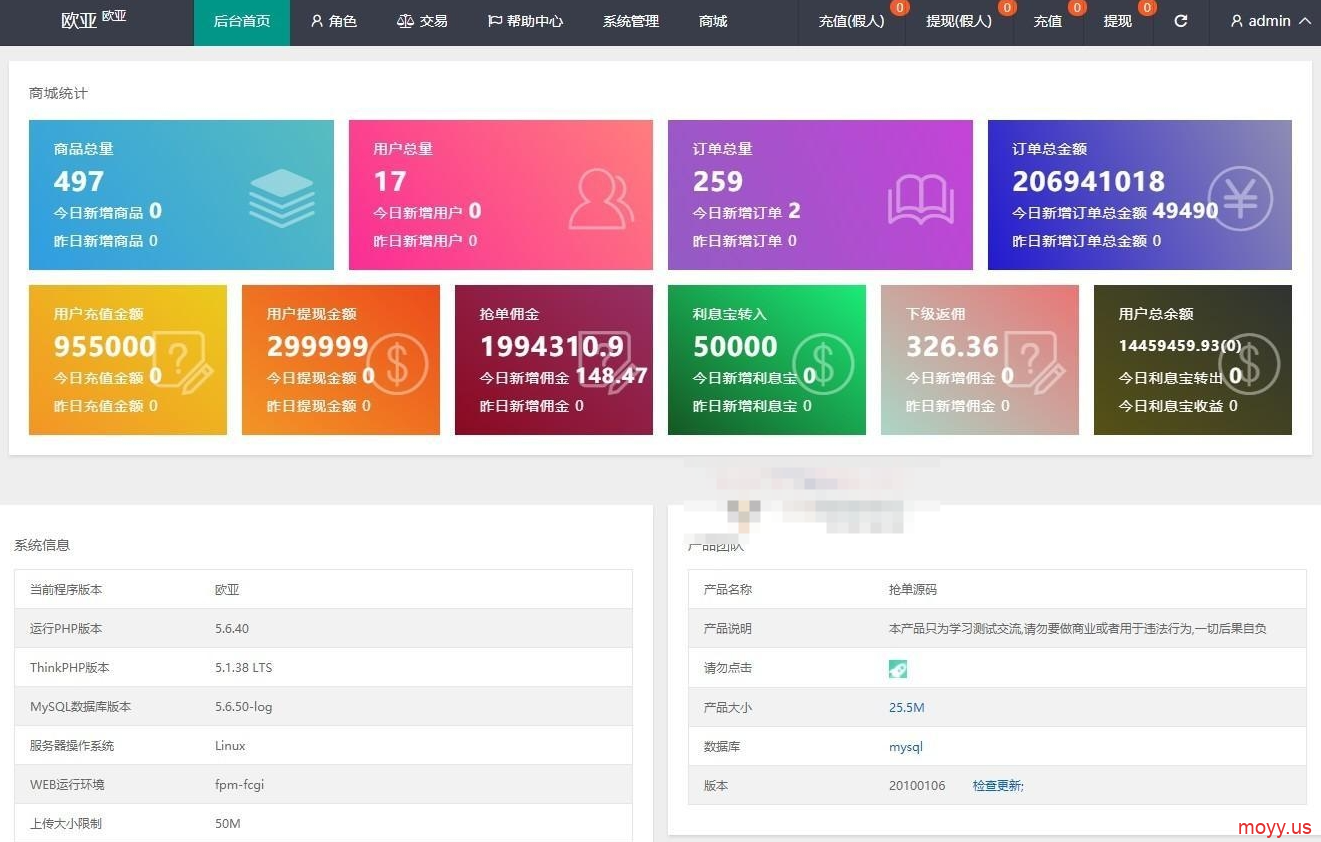Open the 提现 notification item

[1118, 21]
